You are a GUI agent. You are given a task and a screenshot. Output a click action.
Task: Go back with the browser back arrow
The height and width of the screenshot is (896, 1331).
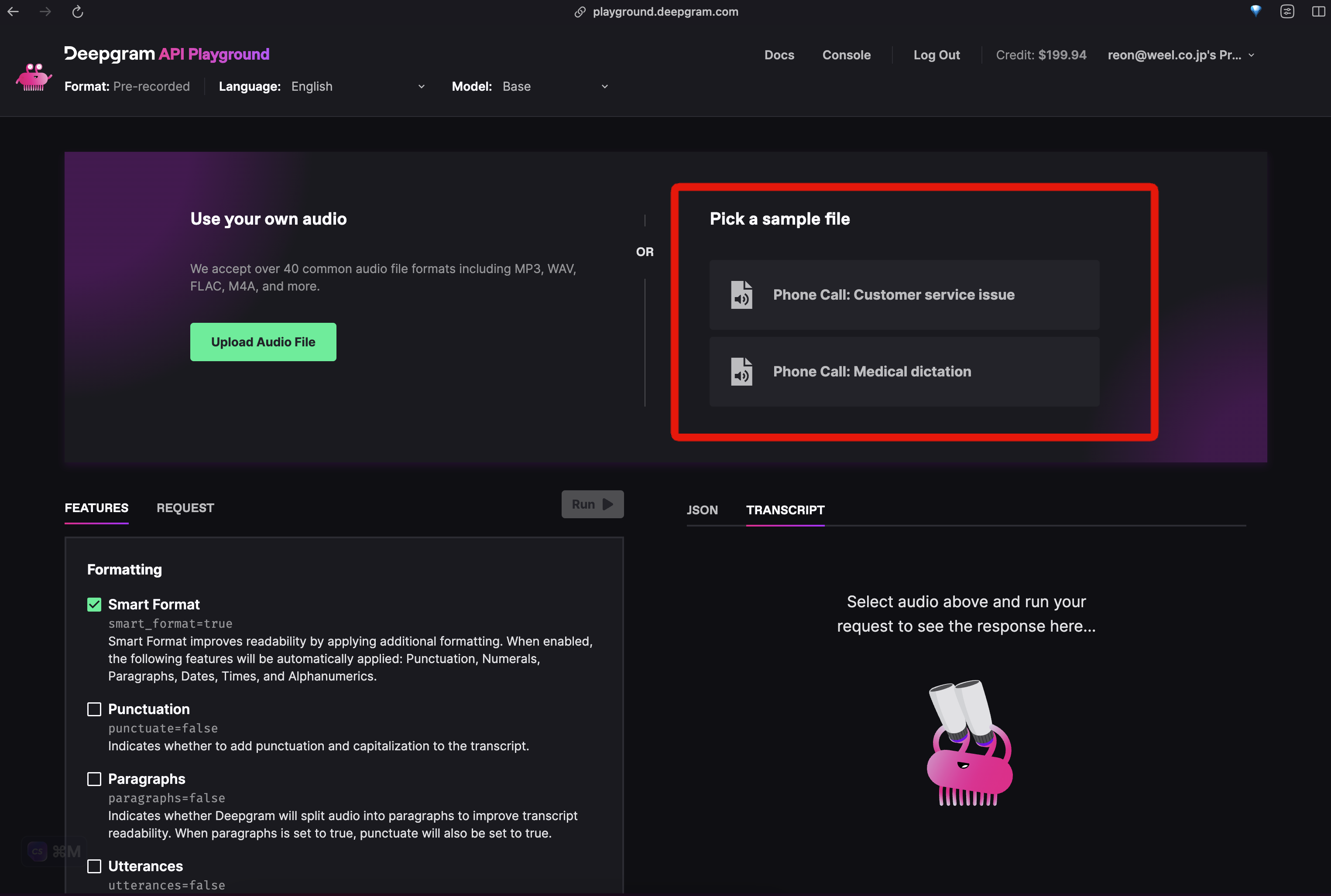pos(13,11)
